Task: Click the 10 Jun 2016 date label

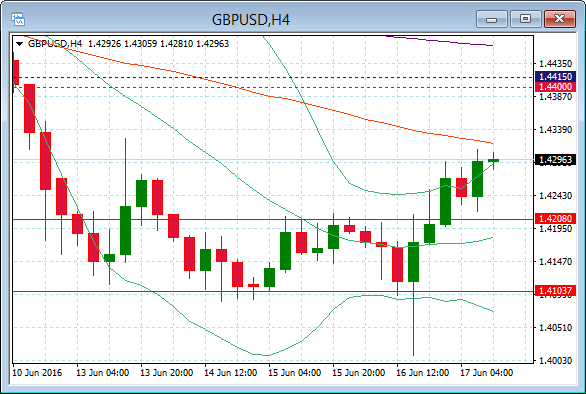Action: [x=37, y=373]
